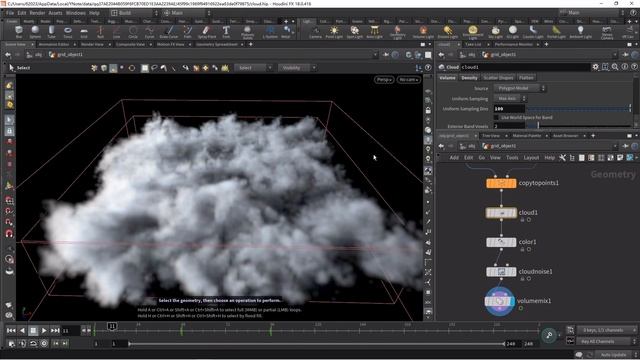
Task: Click the cloud1 node name field
Action: tap(525, 67)
